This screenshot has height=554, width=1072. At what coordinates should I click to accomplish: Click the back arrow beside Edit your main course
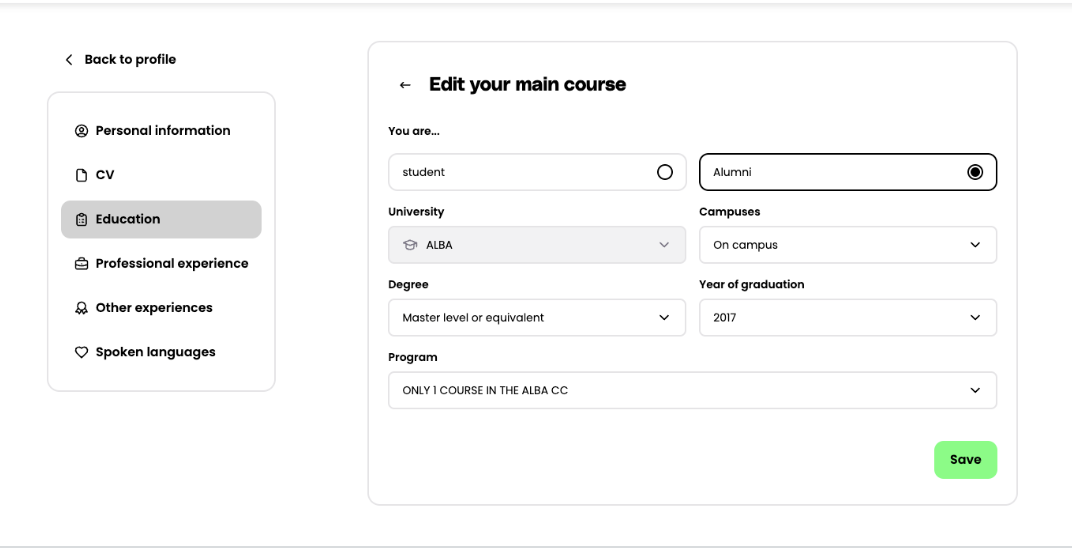coord(405,85)
